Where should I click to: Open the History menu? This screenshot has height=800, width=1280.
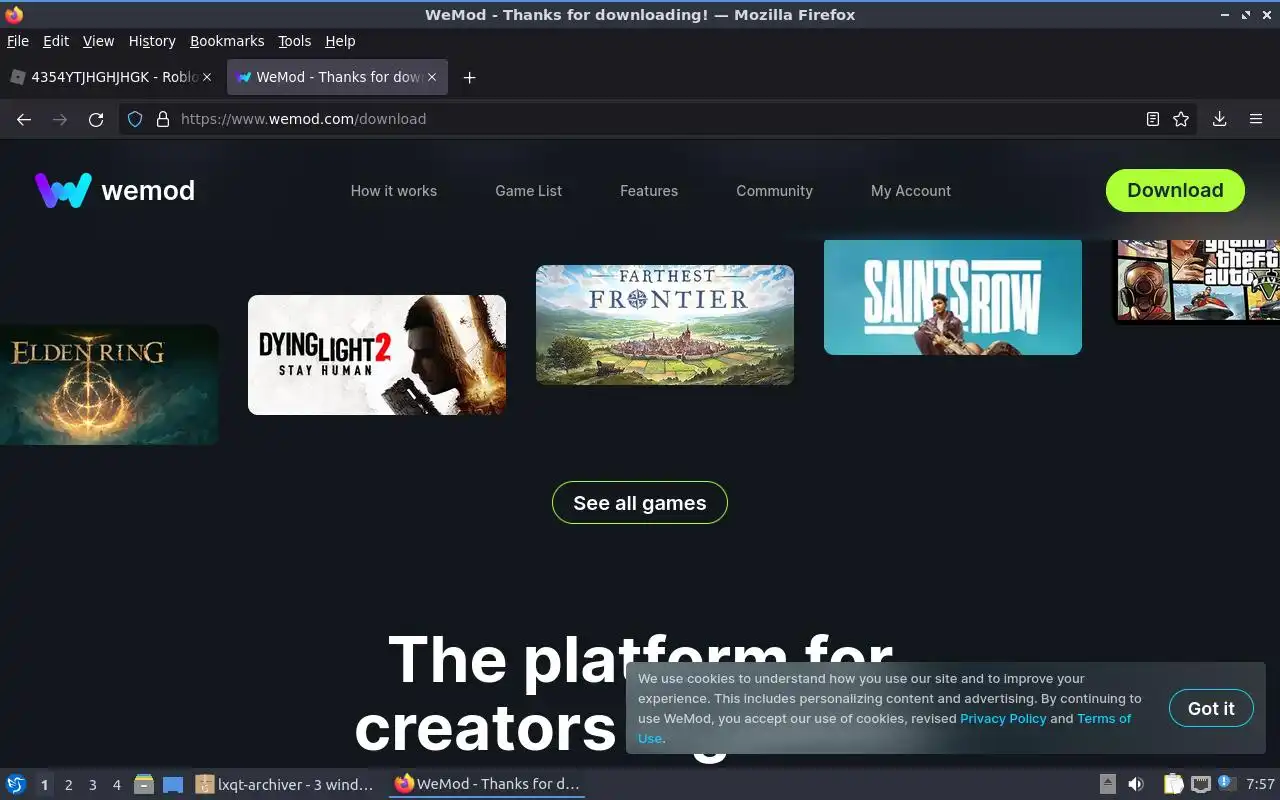click(152, 41)
